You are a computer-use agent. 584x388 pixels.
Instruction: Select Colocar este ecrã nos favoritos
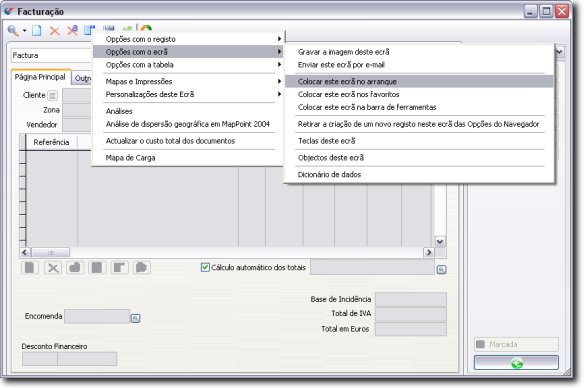coord(419,94)
